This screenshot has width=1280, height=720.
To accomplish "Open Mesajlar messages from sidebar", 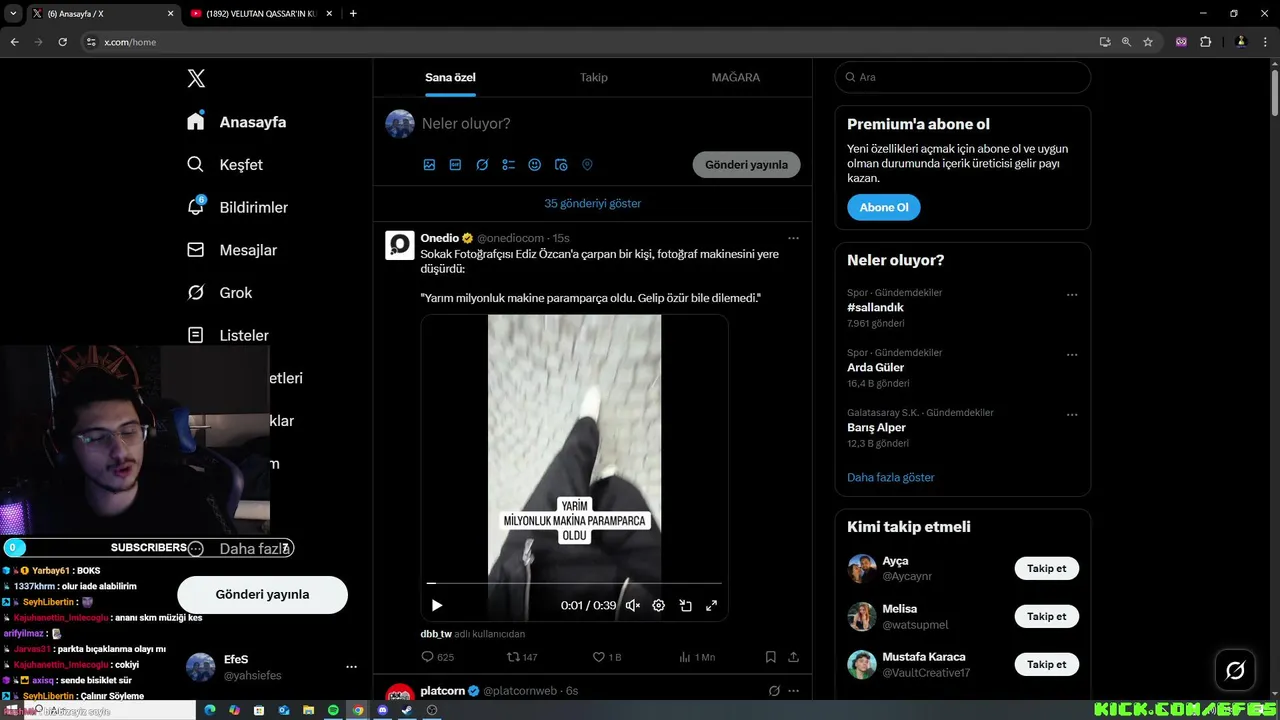I will coord(233,250).
